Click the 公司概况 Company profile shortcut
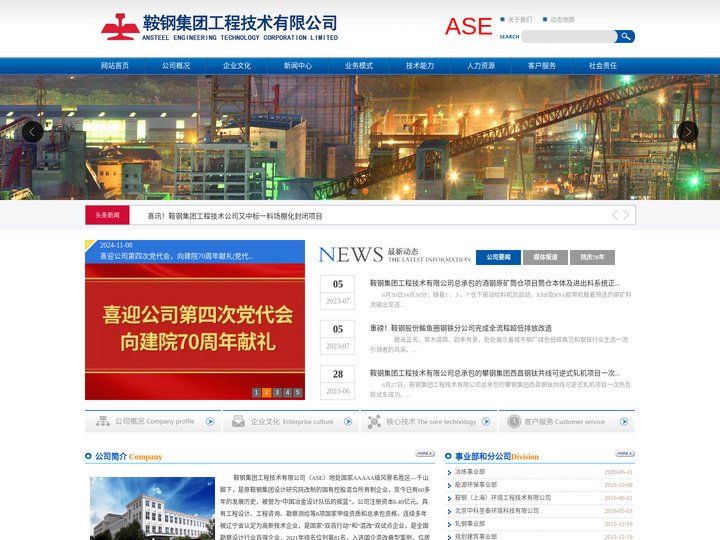The width and height of the screenshot is (720, 540). point(153,421)
